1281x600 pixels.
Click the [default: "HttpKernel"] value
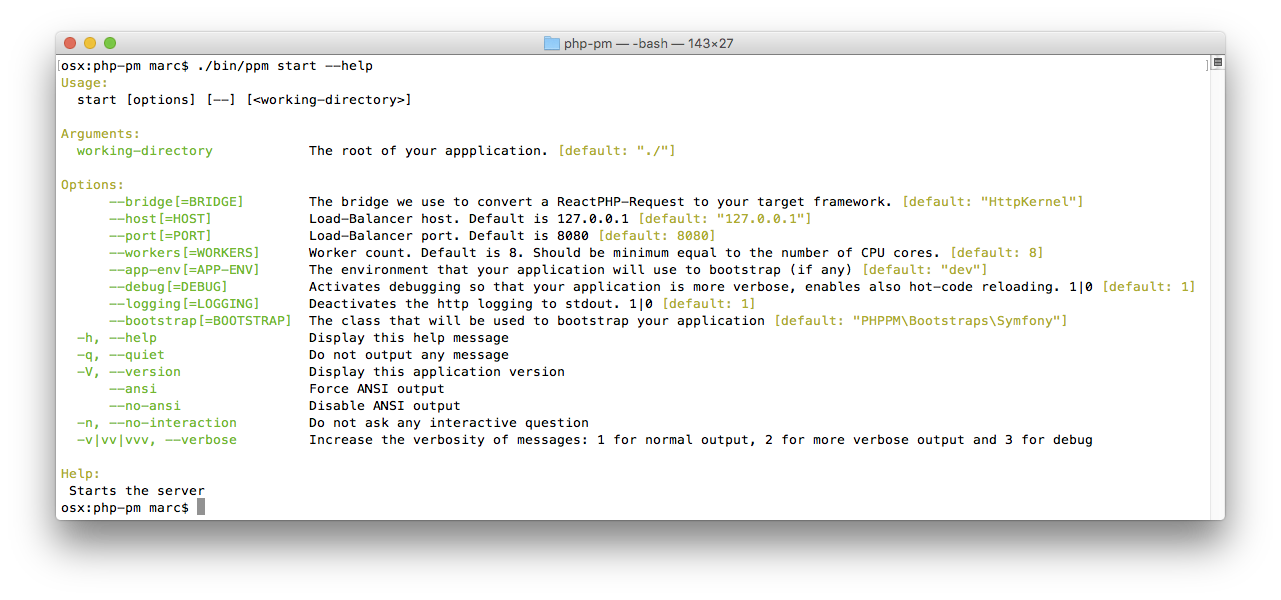coord(993,202)
